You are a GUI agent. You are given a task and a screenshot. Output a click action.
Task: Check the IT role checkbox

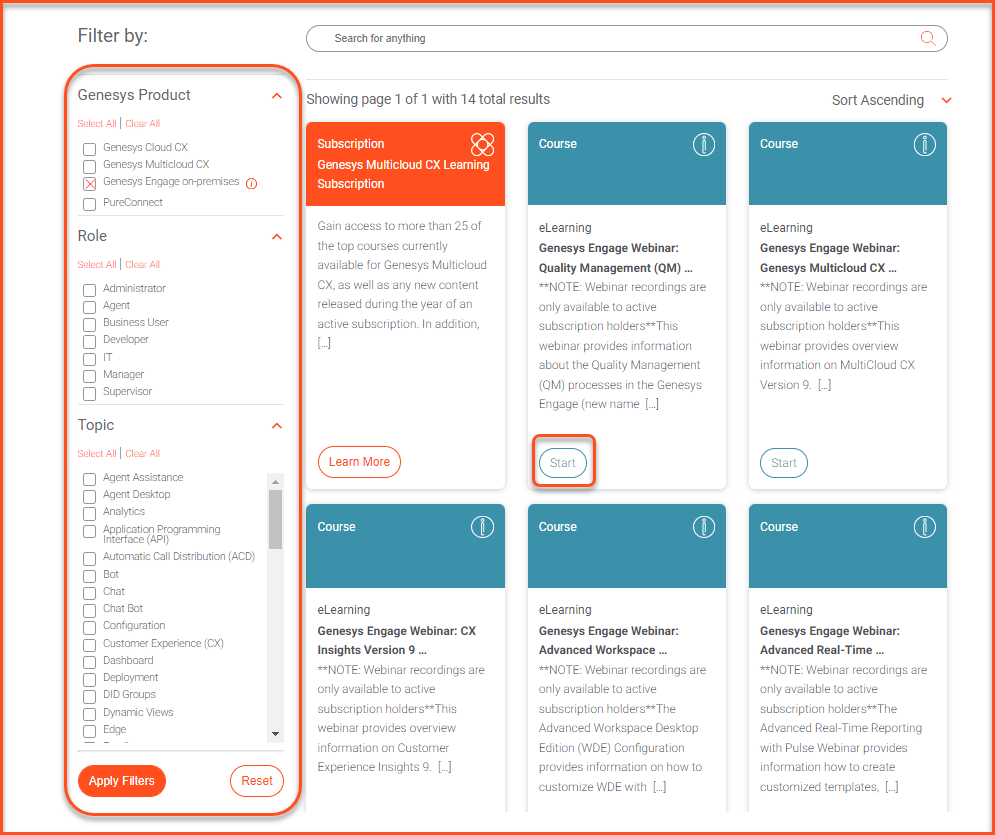click(89, 359)
